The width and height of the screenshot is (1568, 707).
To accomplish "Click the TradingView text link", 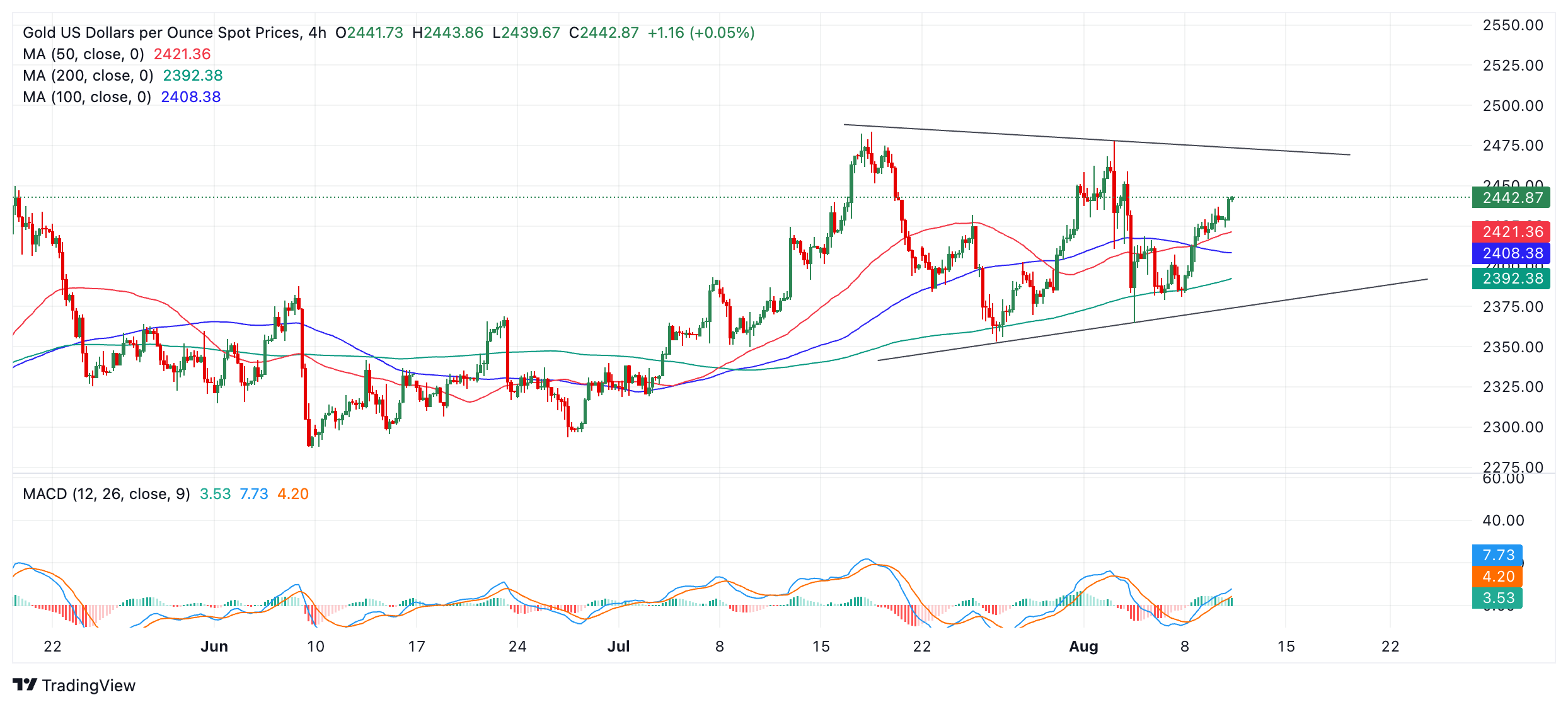I will point(89,686).
